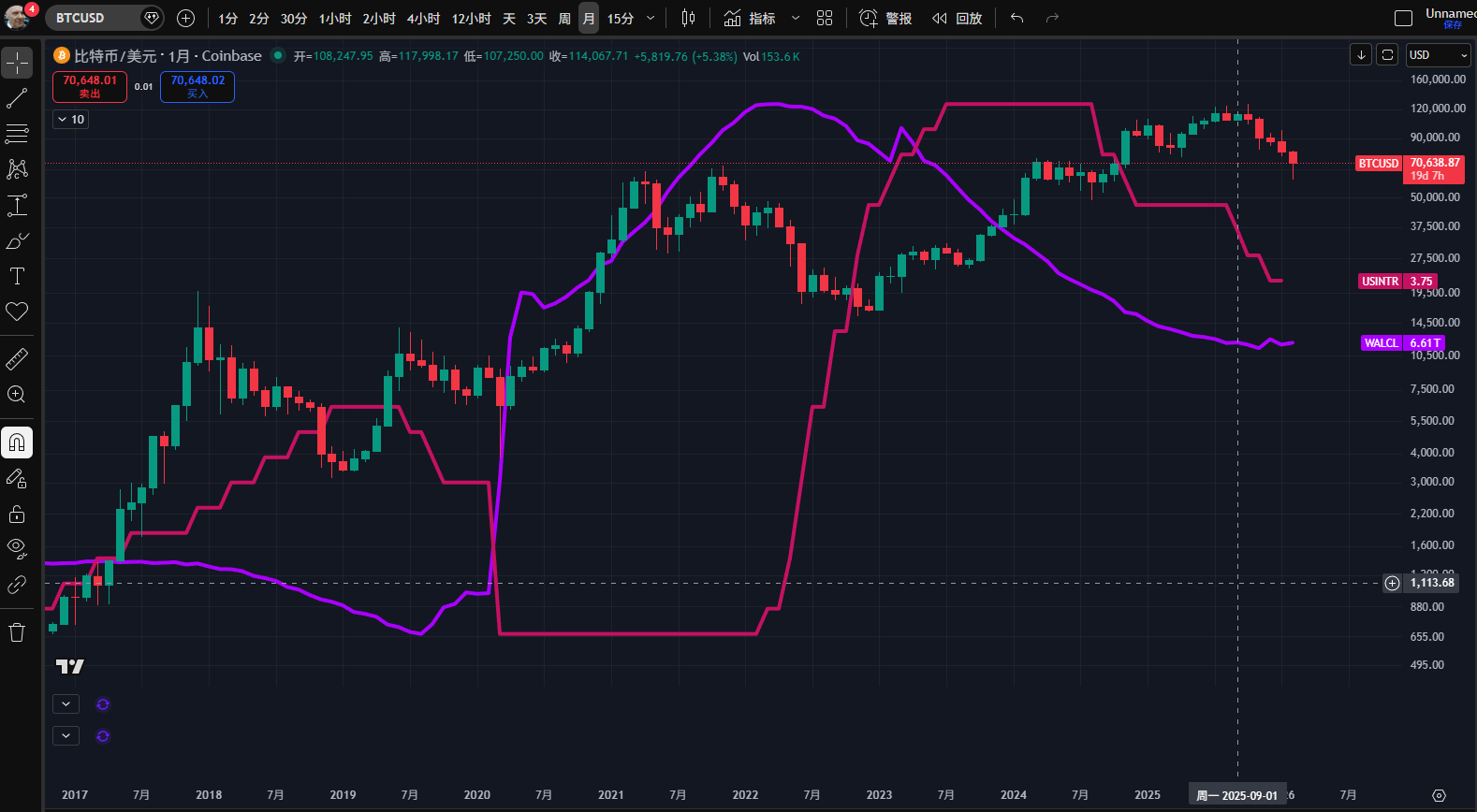Switch to 4小时 timeframe
The width and height of the screenshot is (1477, 812).
(423, 19)
